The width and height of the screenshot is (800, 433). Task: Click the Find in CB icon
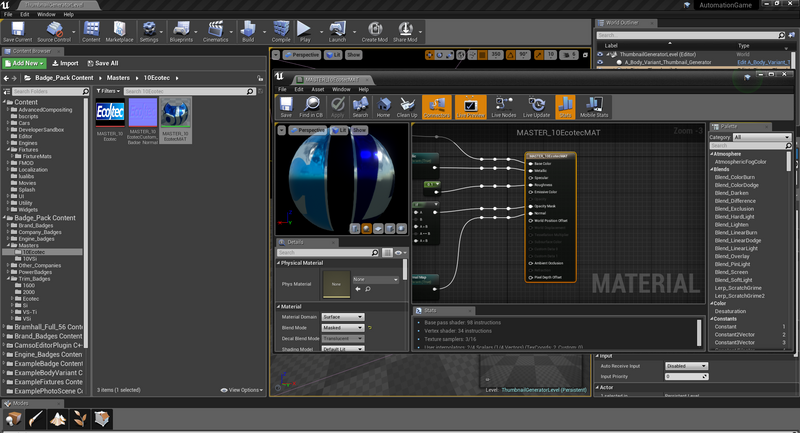coord(313,105)
